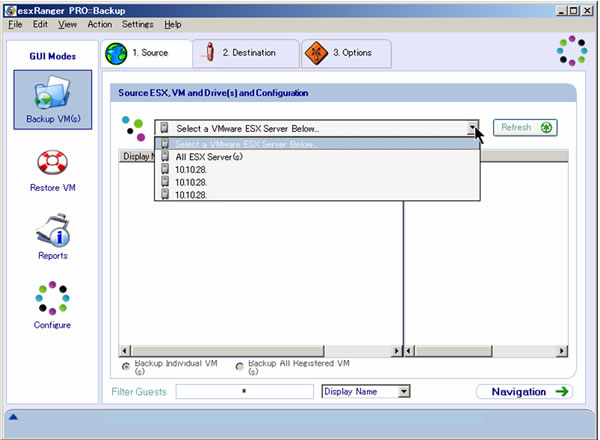Click the colored dots icon beside server dropdown

[134, 129]
